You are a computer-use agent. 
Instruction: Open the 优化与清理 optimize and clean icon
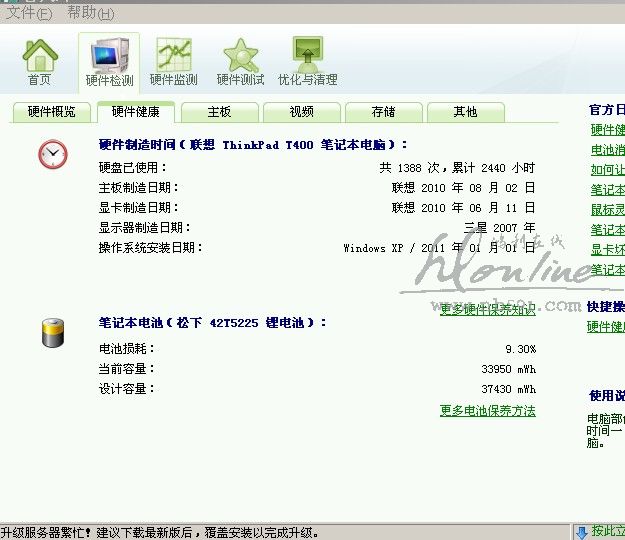[x=307, y=61]
